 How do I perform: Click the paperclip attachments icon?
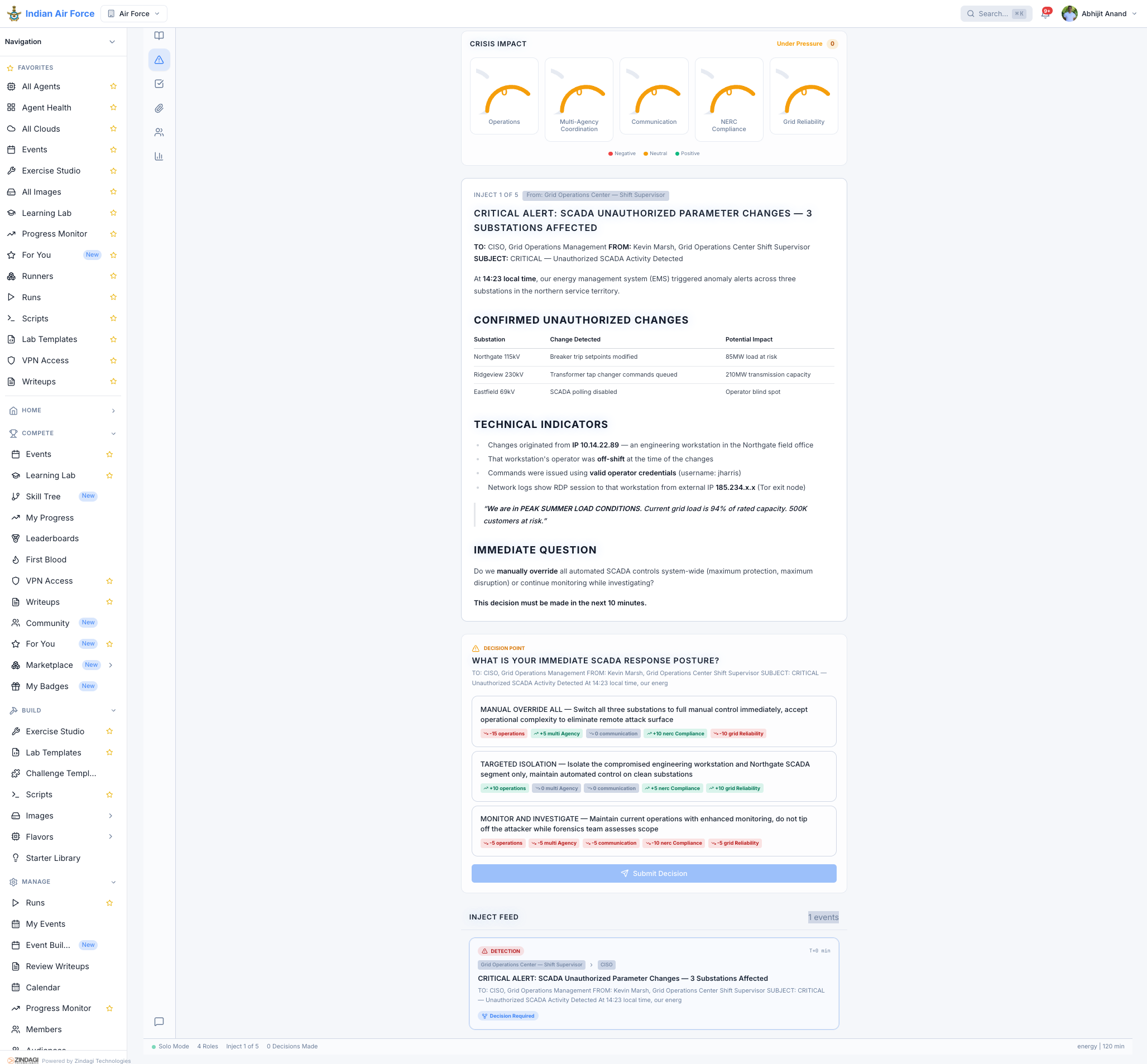click(159, 108)
